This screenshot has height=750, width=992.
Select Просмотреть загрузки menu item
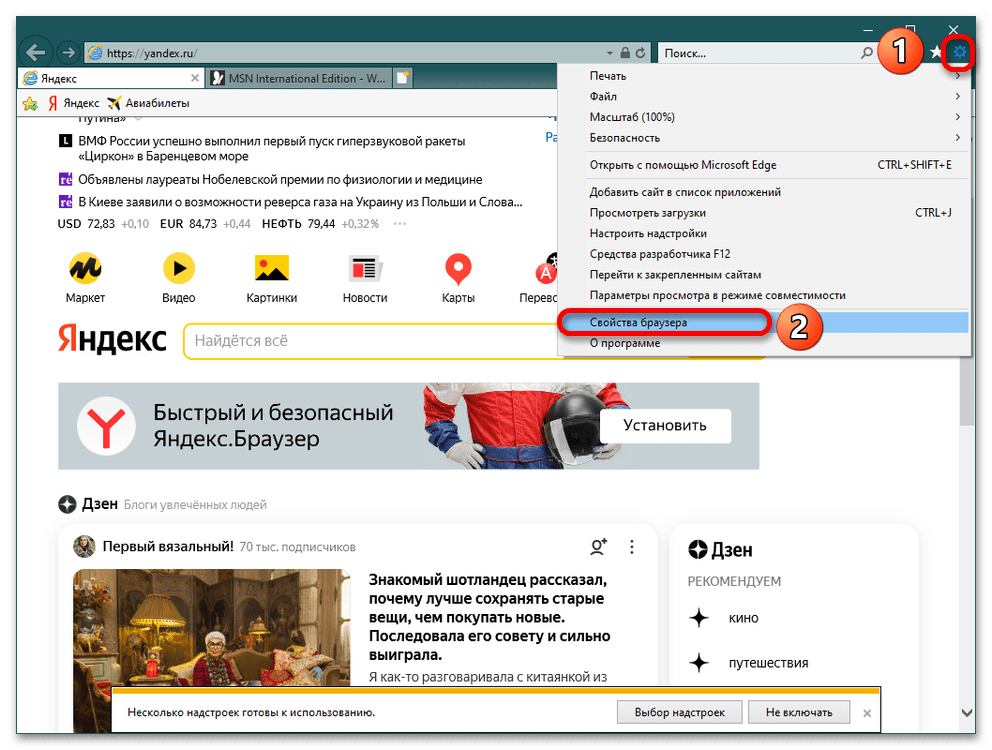coord(648,213)
